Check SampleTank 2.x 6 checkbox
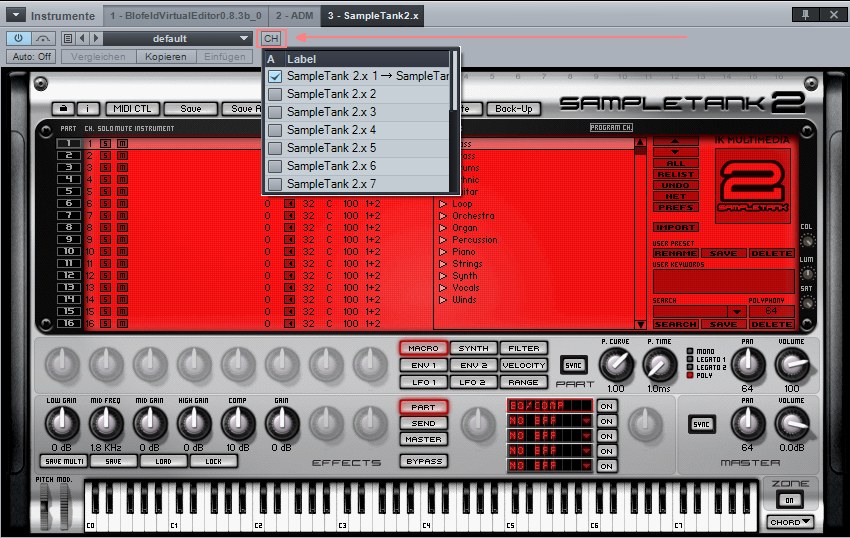 [275, 166]
